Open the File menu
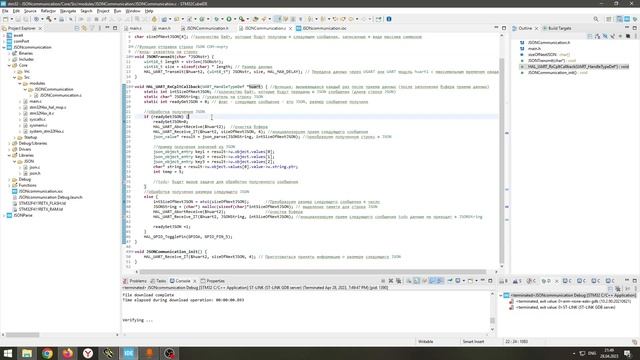This screenshot has height=360, width=640. 5,11
